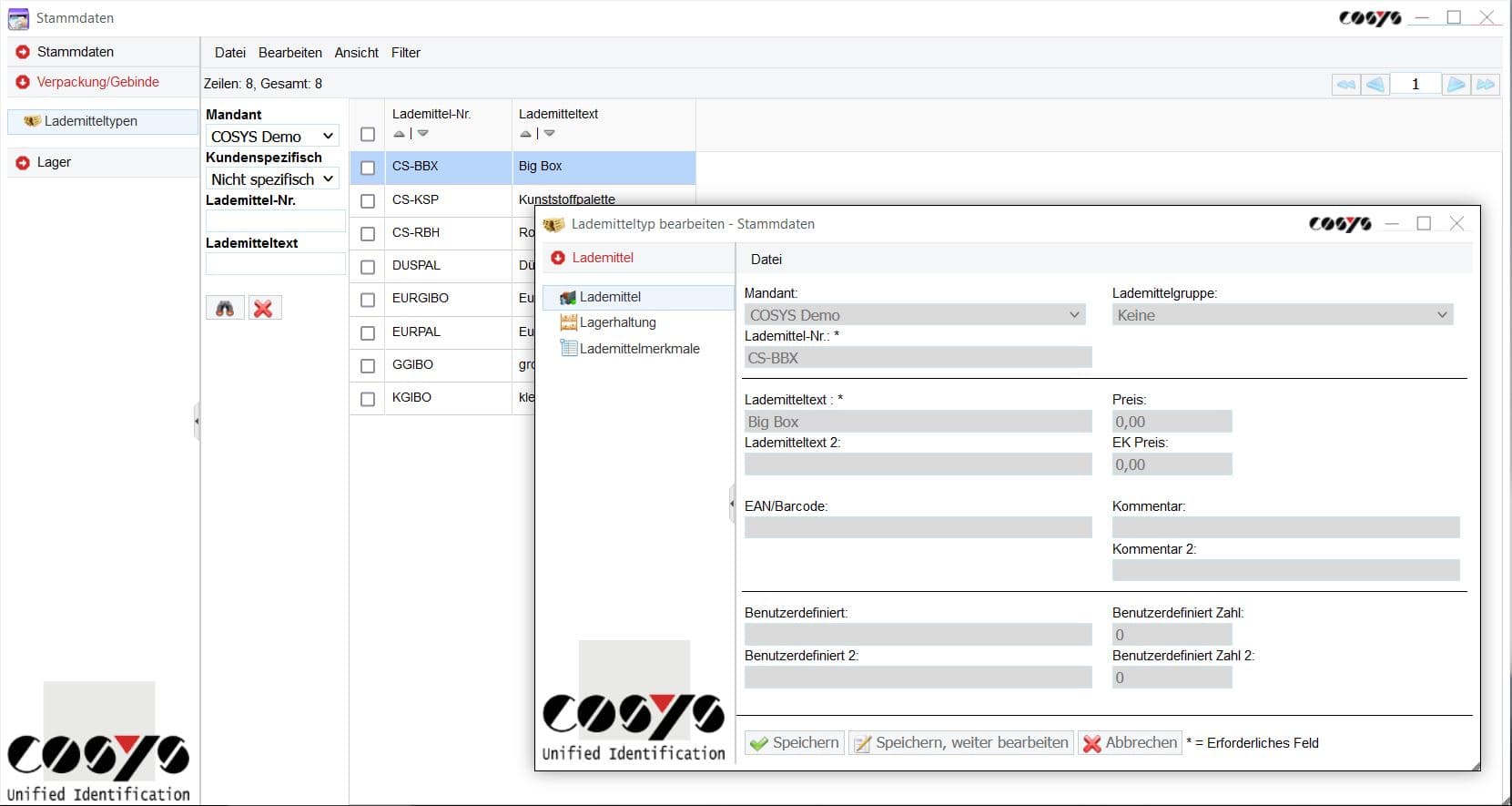The image size is (1512, 806).
Task: Open Lagerhaltung section in dialog
Action: click(x=617, y=322)
